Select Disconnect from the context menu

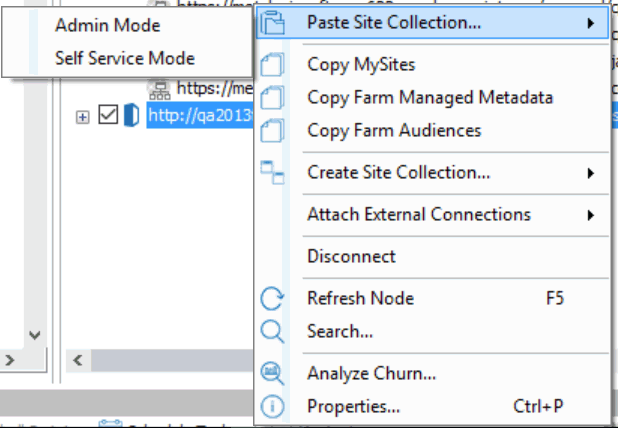351,257
